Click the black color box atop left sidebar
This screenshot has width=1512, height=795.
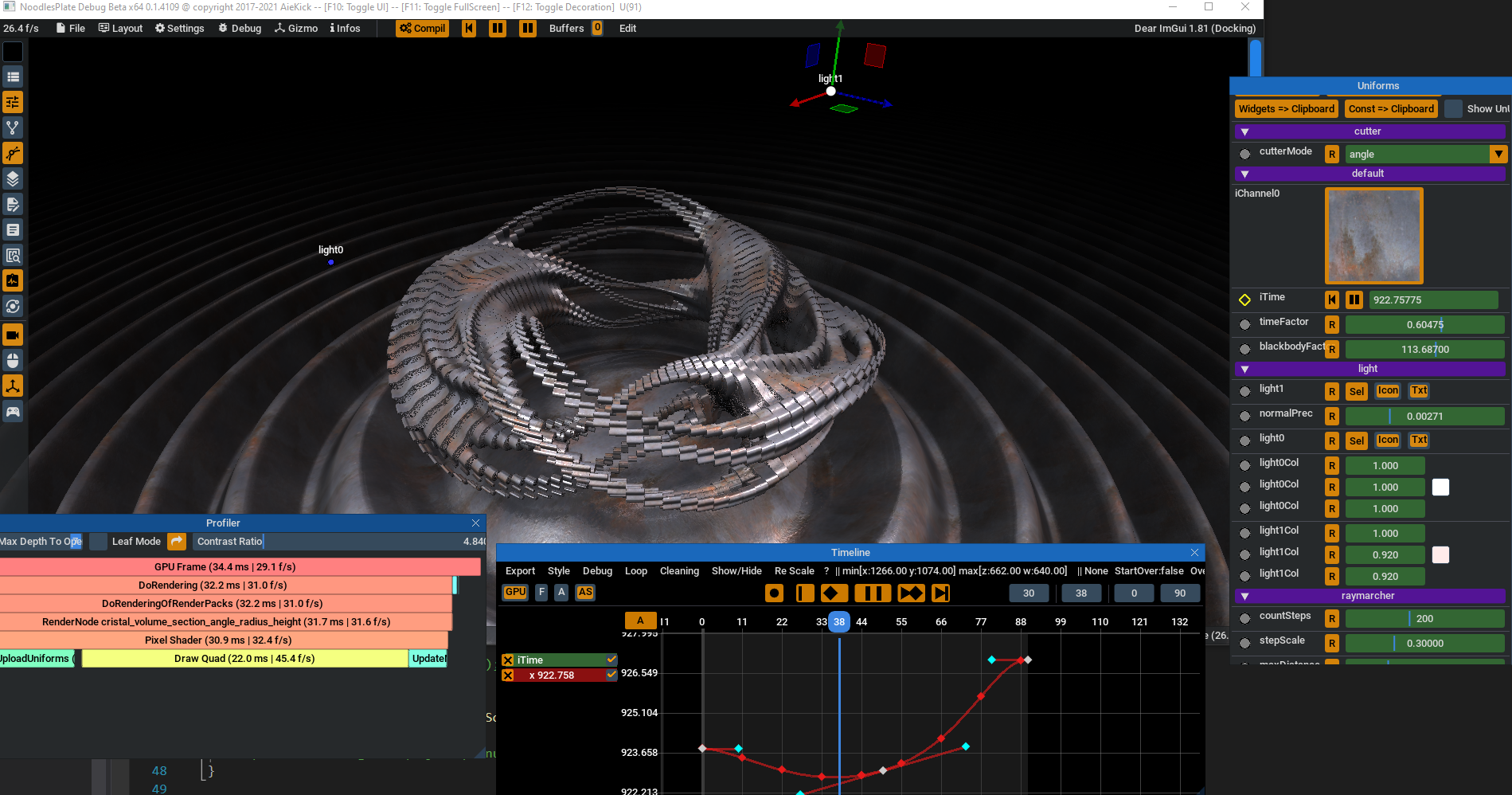coord(13,52)
